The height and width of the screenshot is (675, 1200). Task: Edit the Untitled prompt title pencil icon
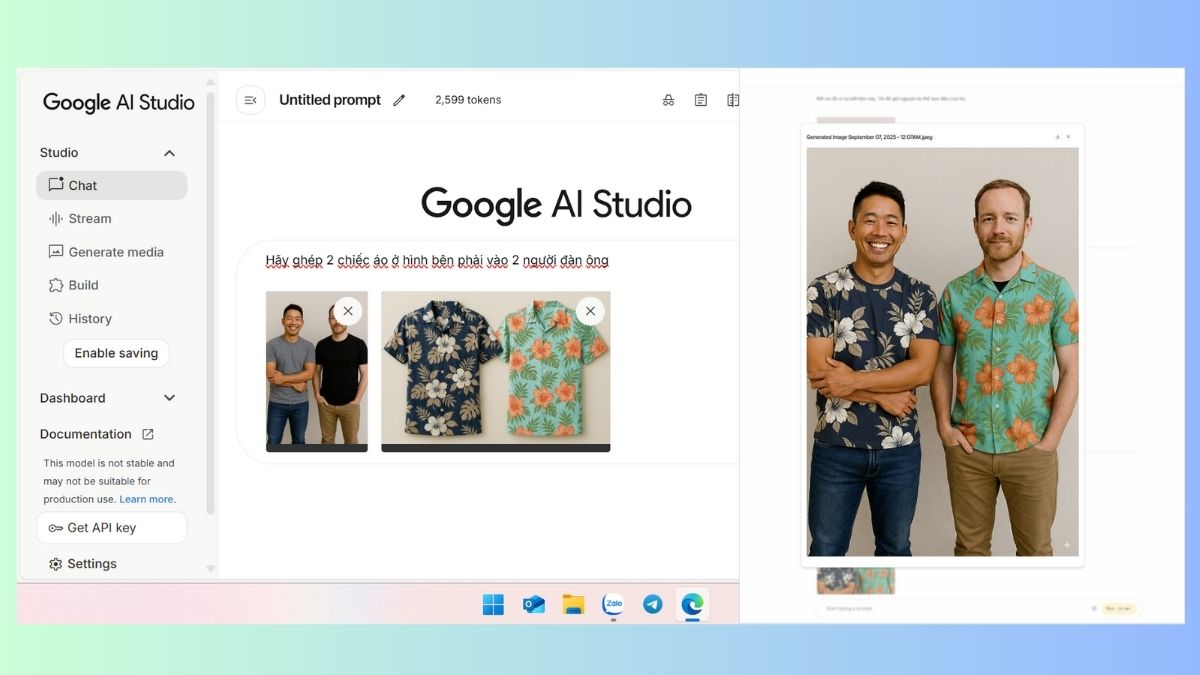click(399, 100)
